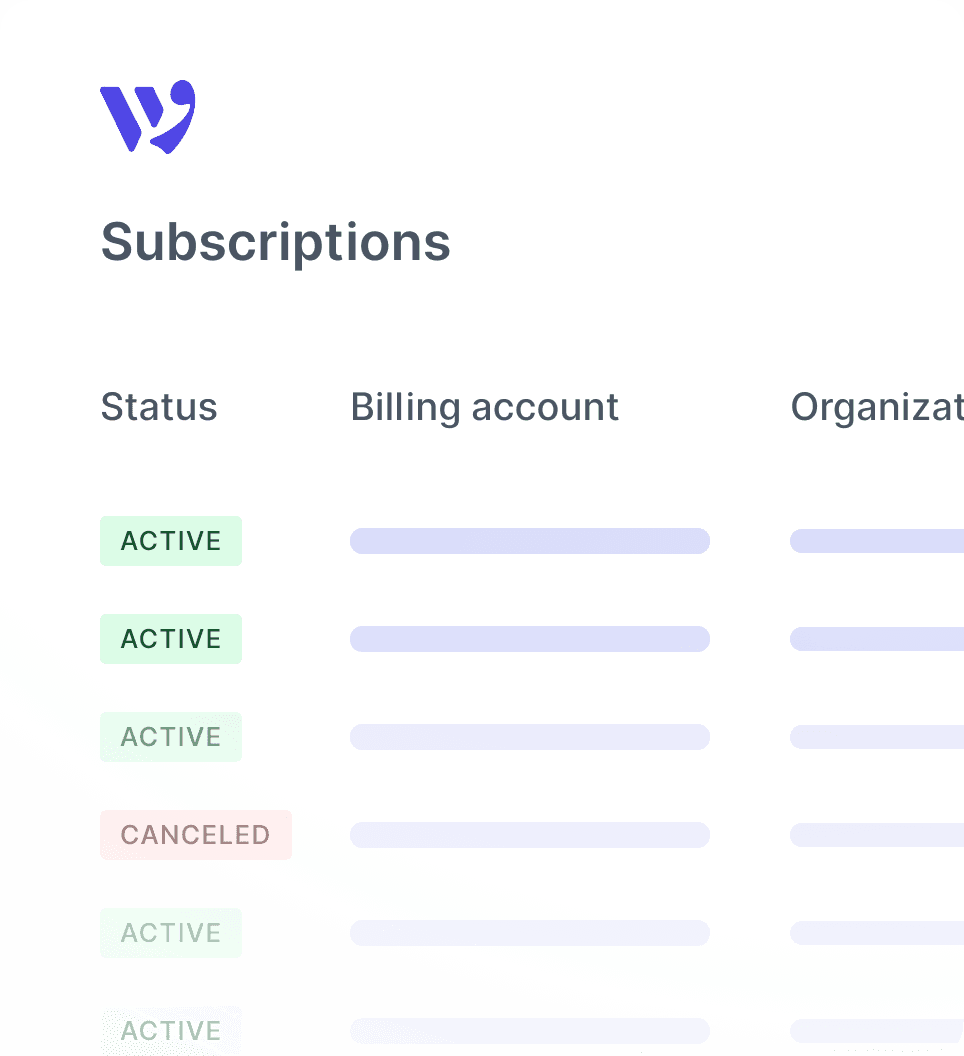
Task: Click the third row's ACTIVE status badge
Action: [171, 737]
